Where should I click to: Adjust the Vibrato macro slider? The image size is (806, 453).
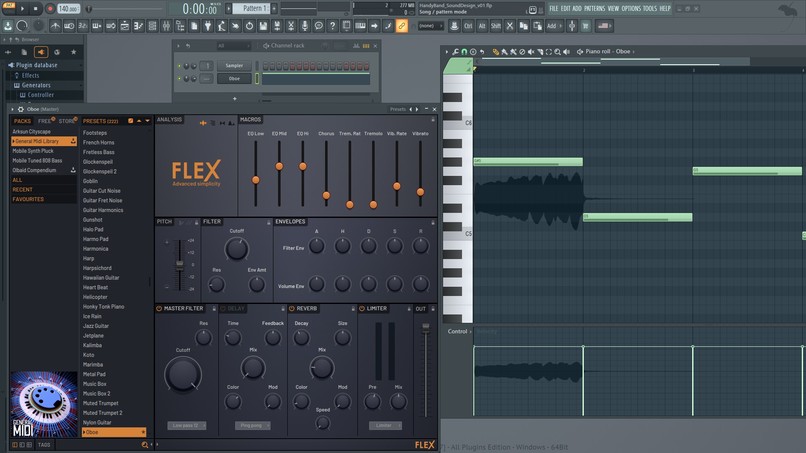coord(420,192)
